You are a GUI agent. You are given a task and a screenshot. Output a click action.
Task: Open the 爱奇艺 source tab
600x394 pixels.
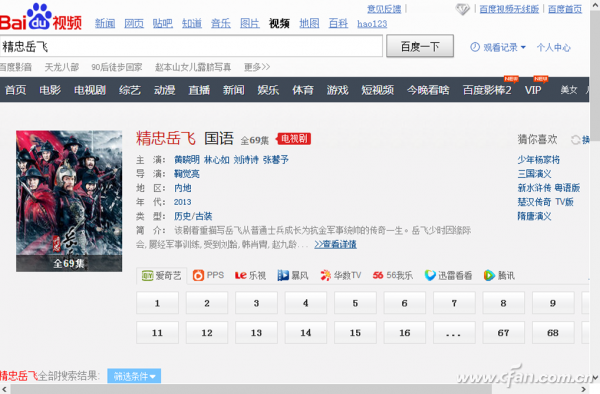point(161,275)
